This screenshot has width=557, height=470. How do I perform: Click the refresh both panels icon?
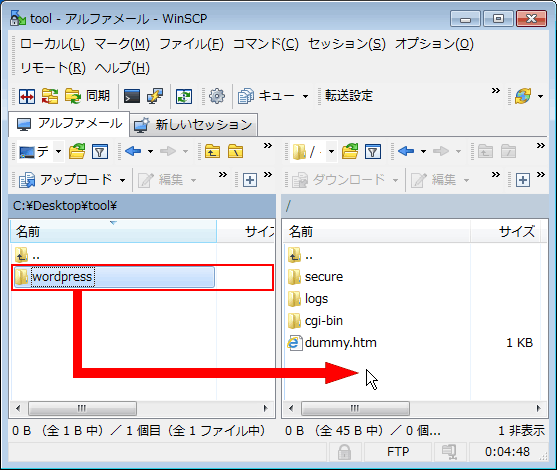tap(184, 96)
